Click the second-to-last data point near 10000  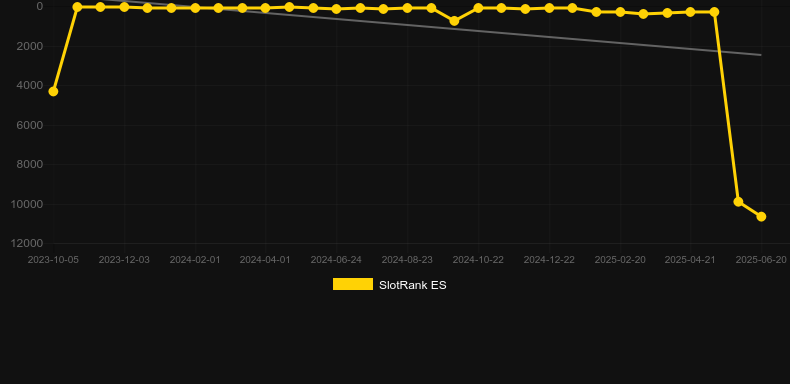tap(738, 202)
